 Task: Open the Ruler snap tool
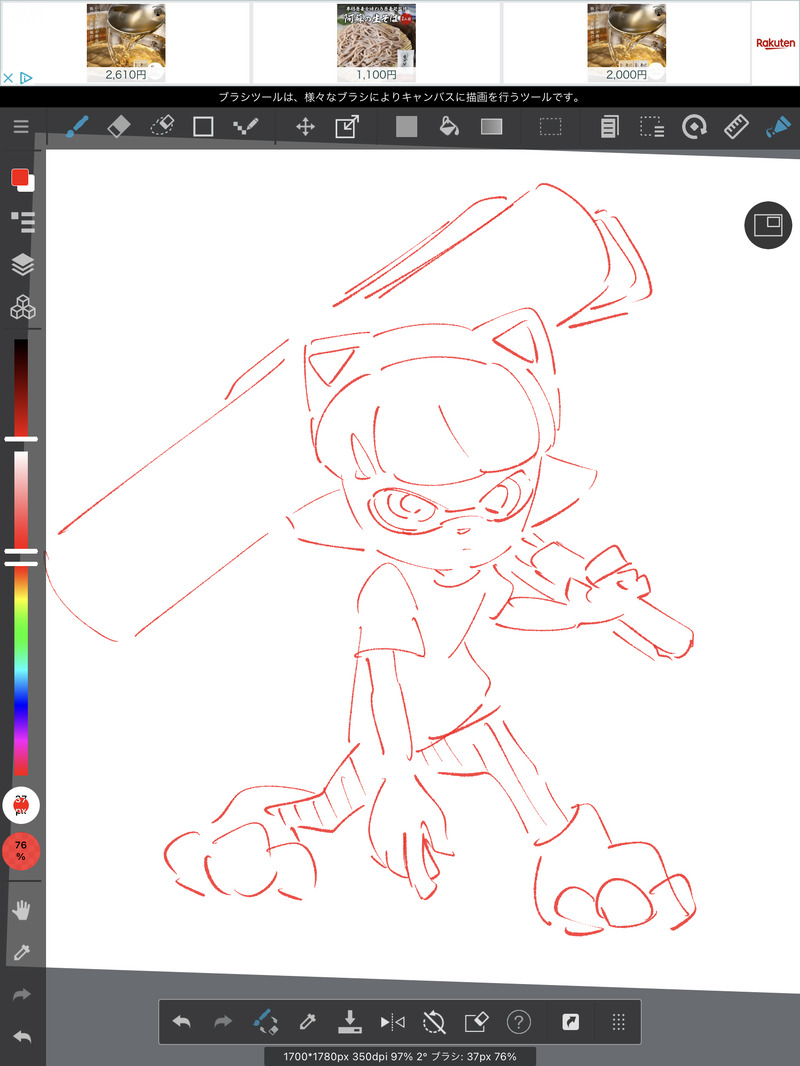[736, 127]
